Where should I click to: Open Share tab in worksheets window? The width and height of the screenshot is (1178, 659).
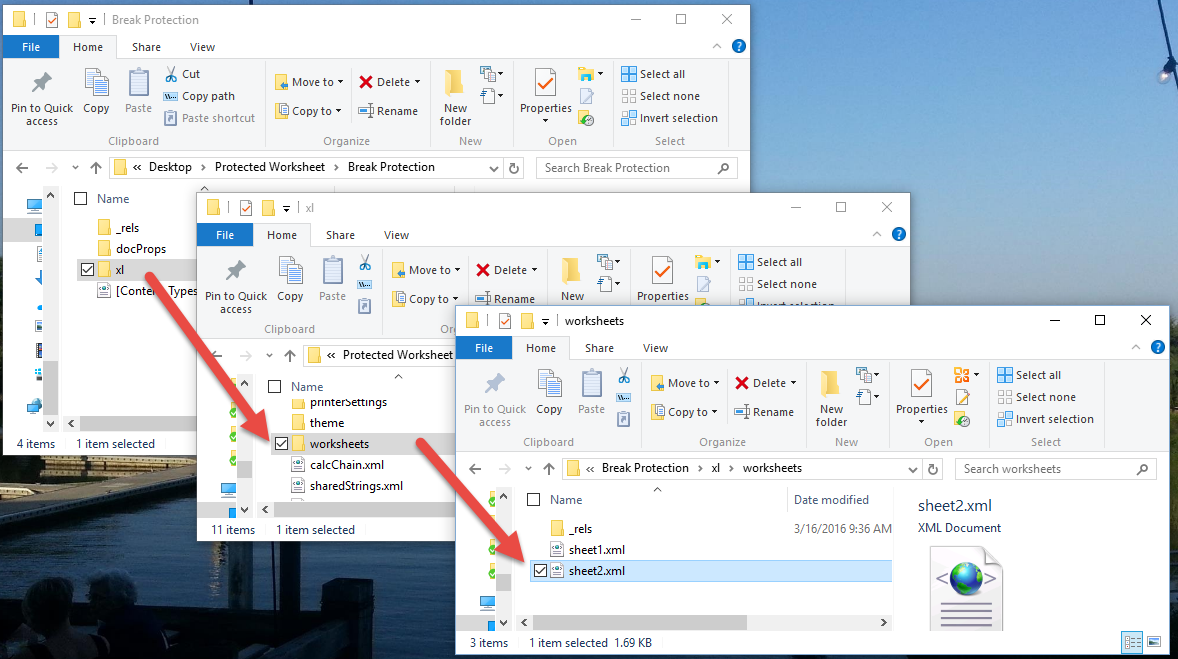coord(600,348)
